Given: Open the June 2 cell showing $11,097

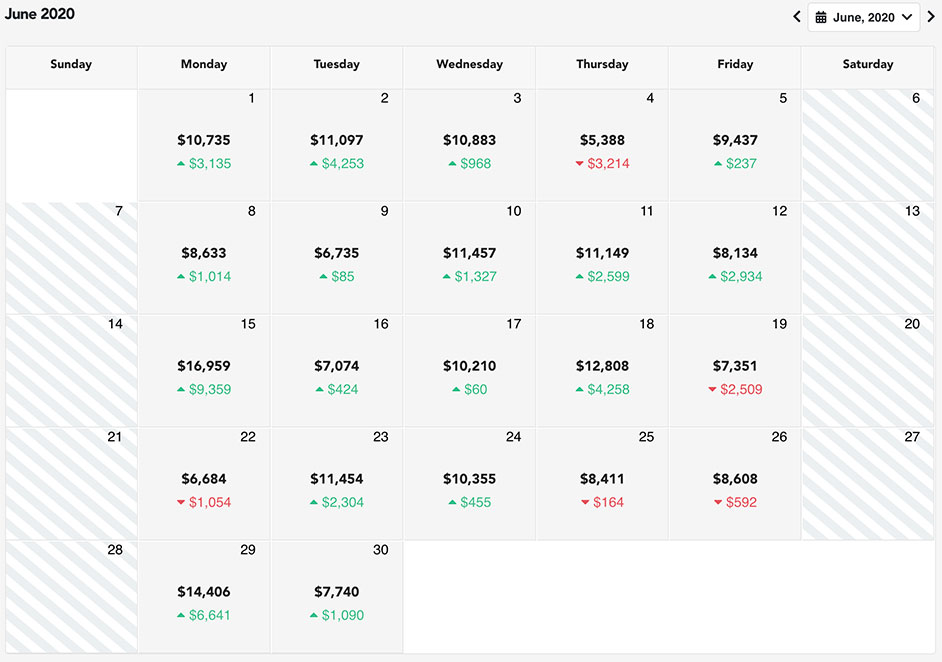Looking at the screenshot, I should [x=336, y=144].
